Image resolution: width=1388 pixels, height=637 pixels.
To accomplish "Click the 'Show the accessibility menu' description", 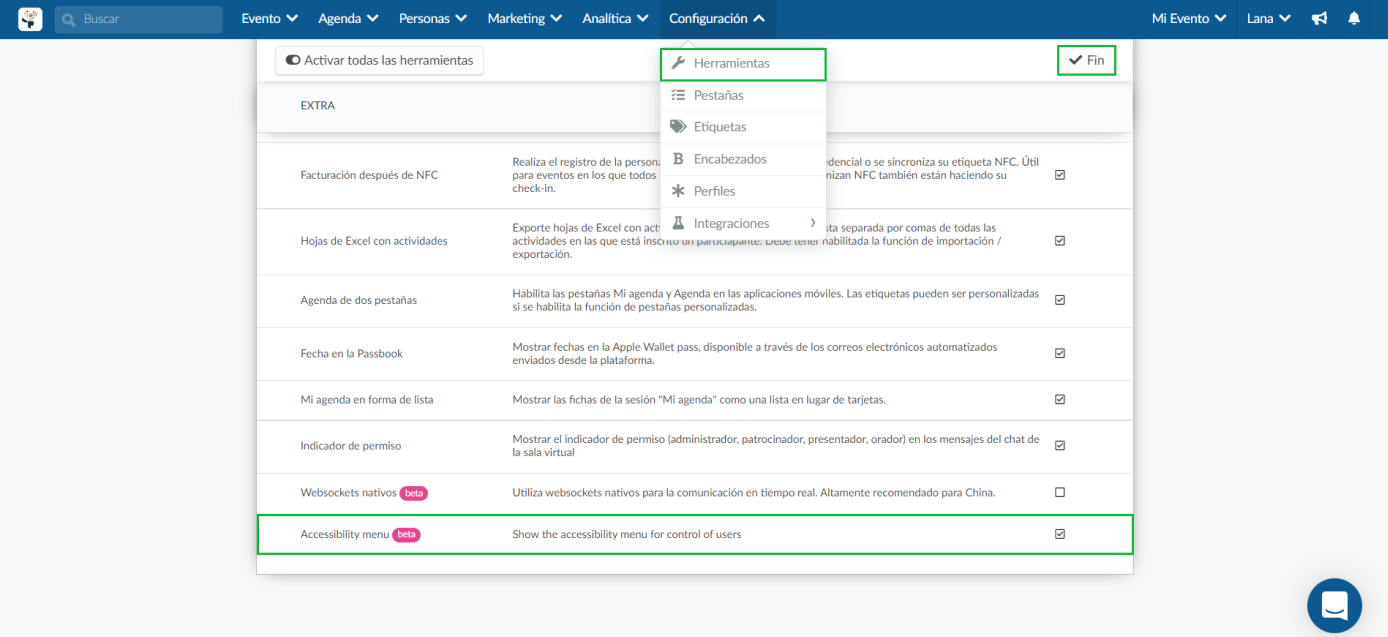I will [x=627, y=535].
